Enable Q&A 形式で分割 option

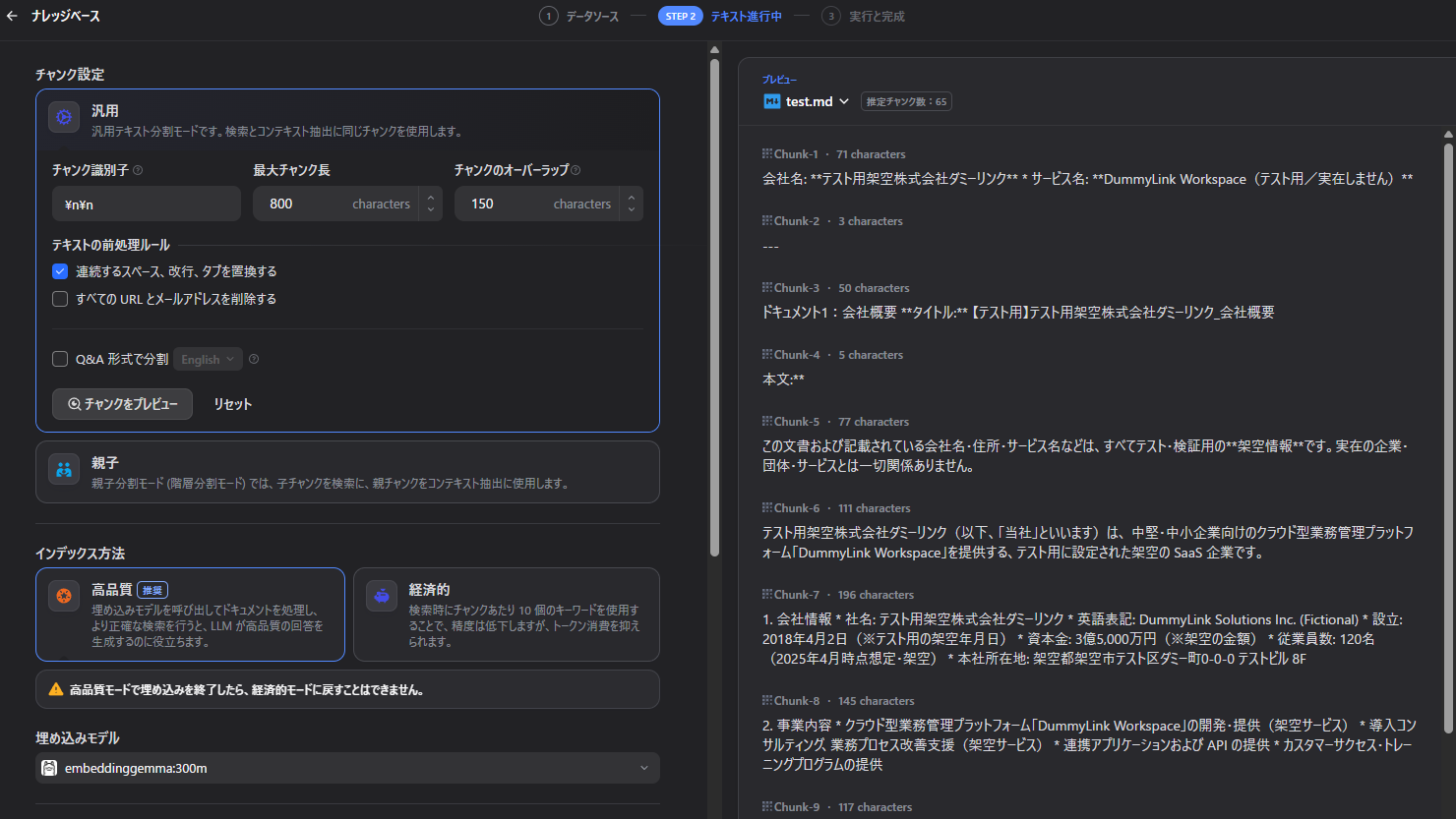59,359
